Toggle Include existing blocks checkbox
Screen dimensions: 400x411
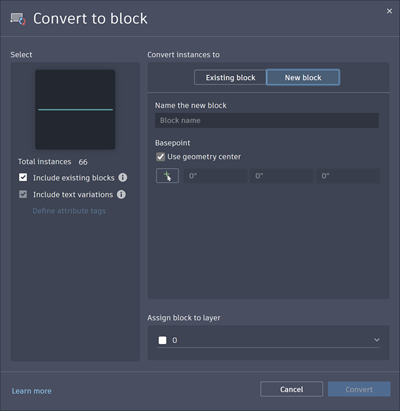pyautogui.click(x=23, y=177)
